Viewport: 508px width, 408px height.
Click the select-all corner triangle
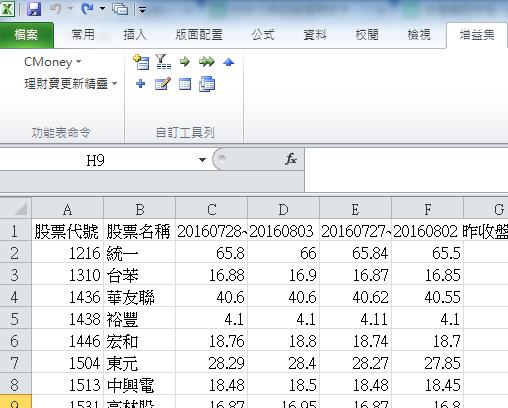pyautogui.click(x=16, y=209)
